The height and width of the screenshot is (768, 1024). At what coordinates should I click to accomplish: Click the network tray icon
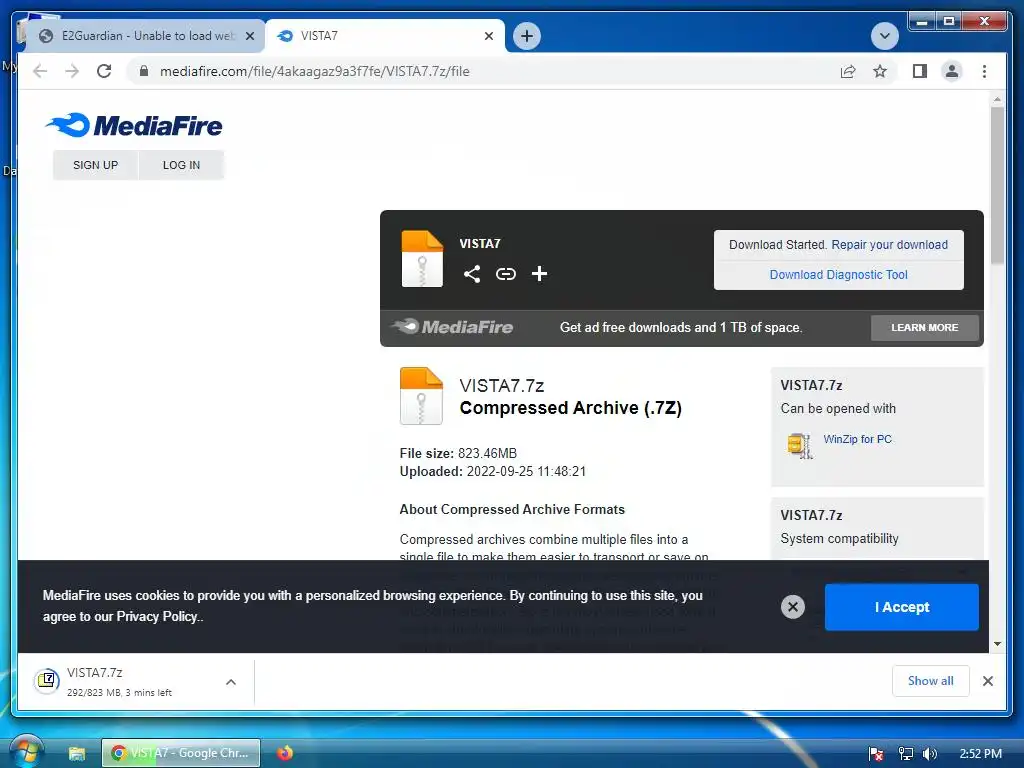[x=905, y=754]
